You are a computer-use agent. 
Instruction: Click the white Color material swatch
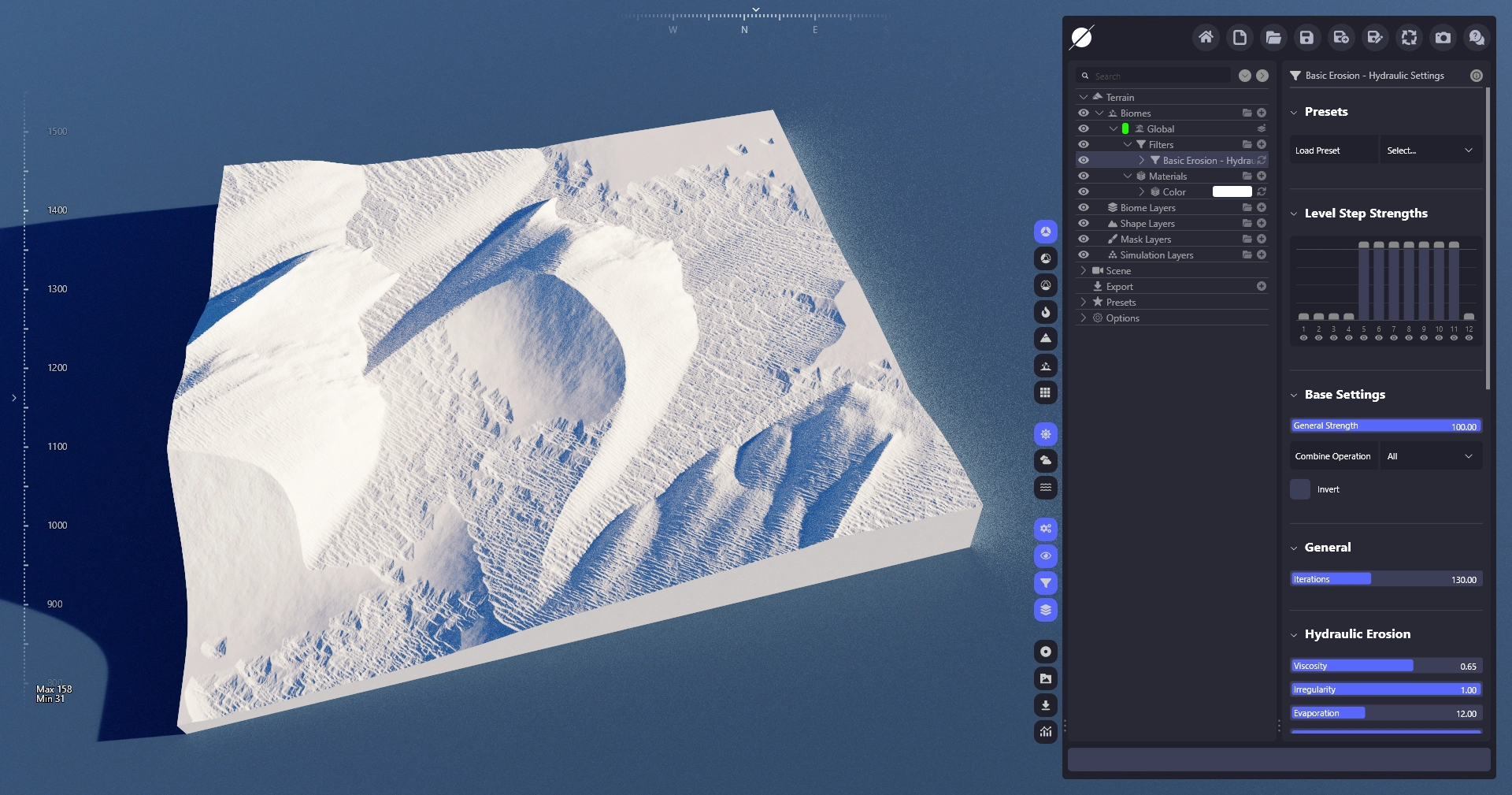pyautogui.click(x=1232, y=192)
